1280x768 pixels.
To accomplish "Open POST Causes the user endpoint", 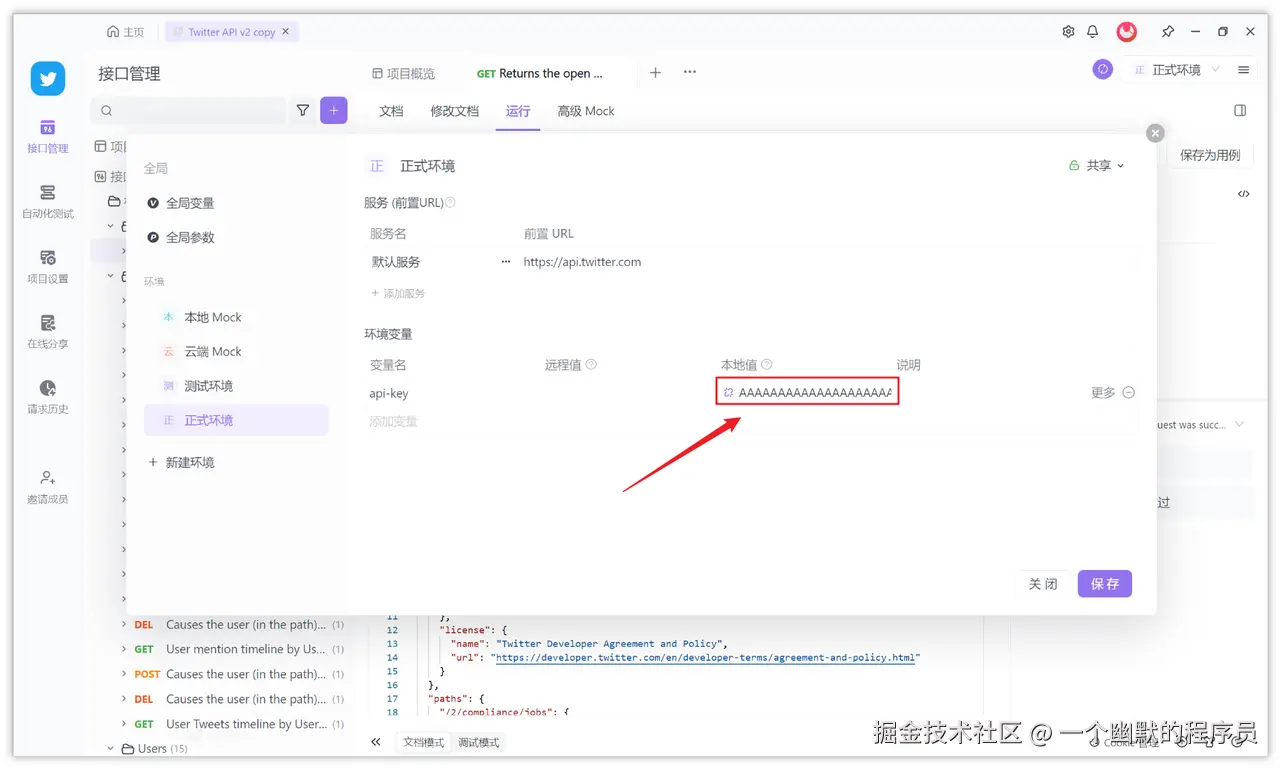I will (x=239, y=674).
